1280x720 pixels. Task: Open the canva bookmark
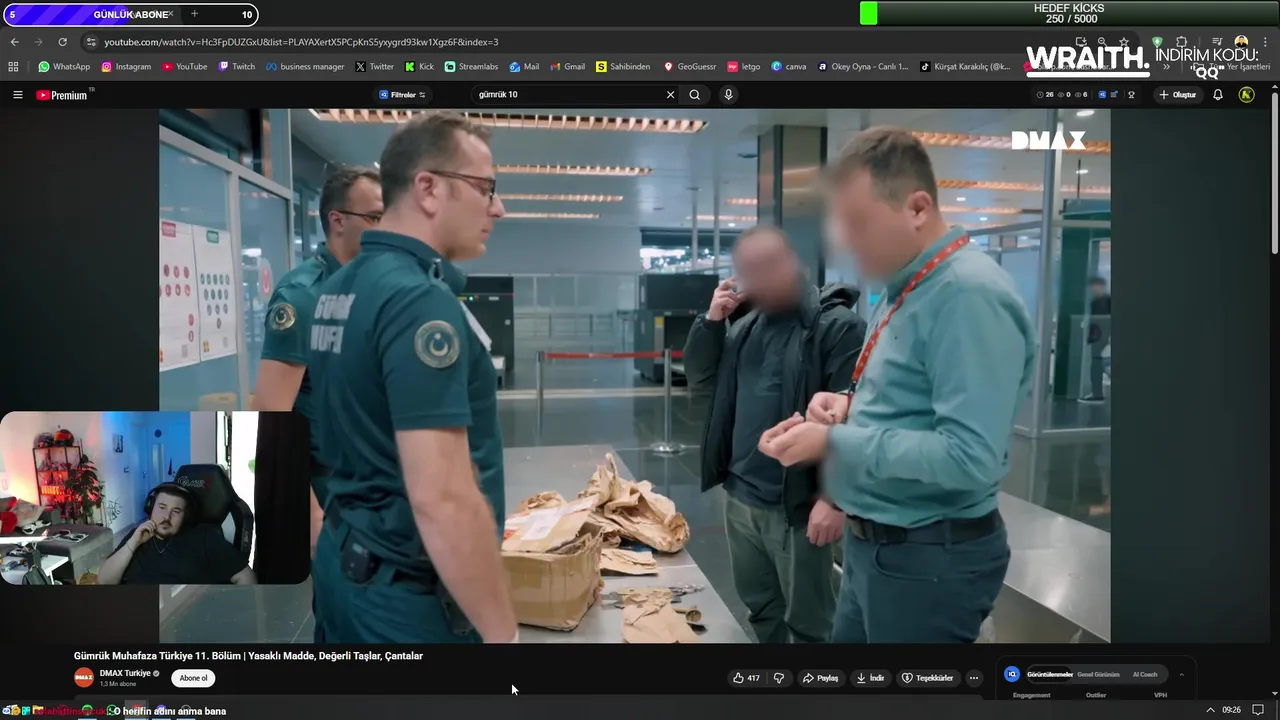point(789,67)
